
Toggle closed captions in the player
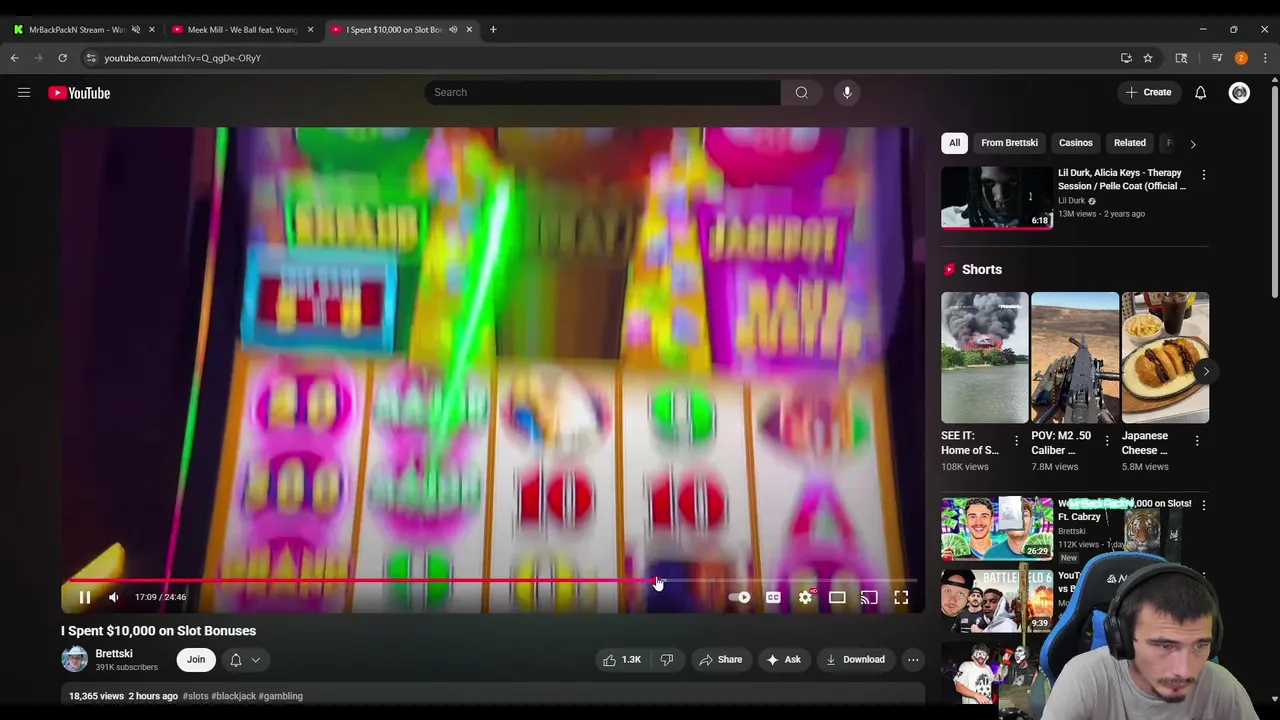[773, 597]
